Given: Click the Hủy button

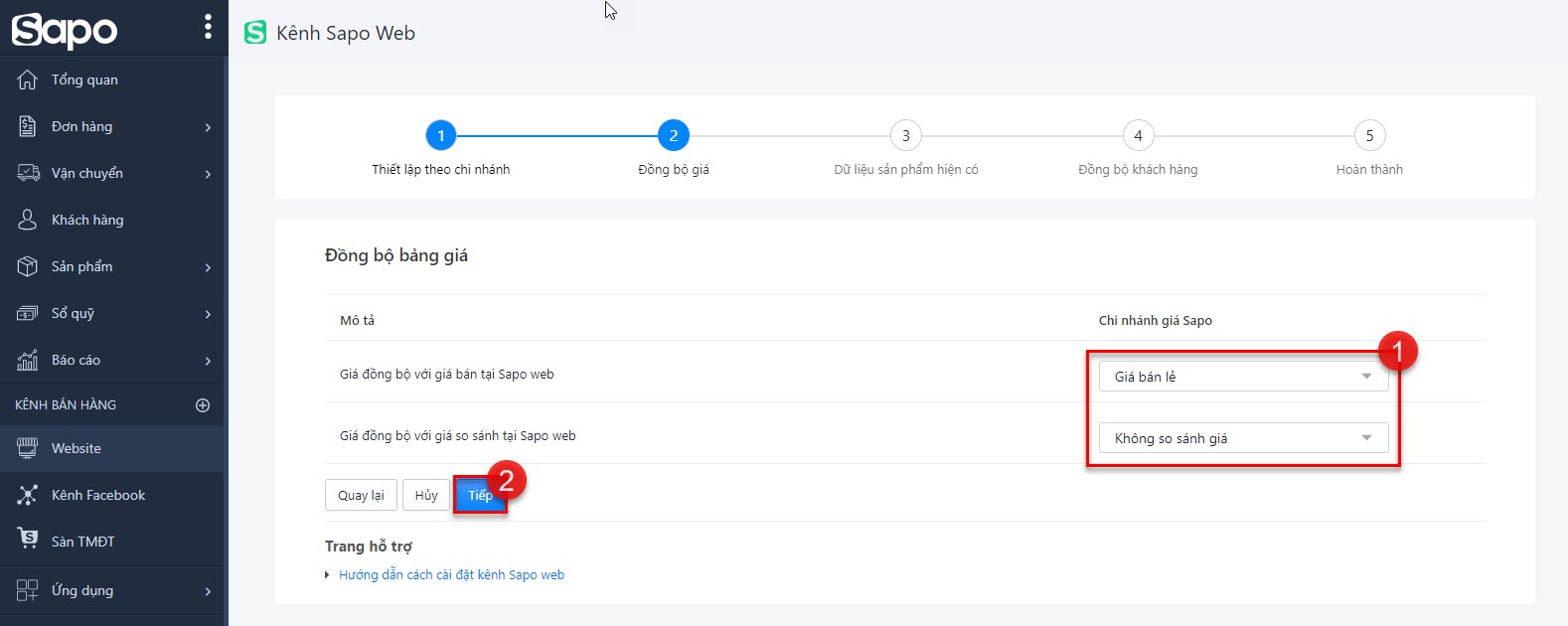Looking at the screenshot, I should (x=426, y=495).
